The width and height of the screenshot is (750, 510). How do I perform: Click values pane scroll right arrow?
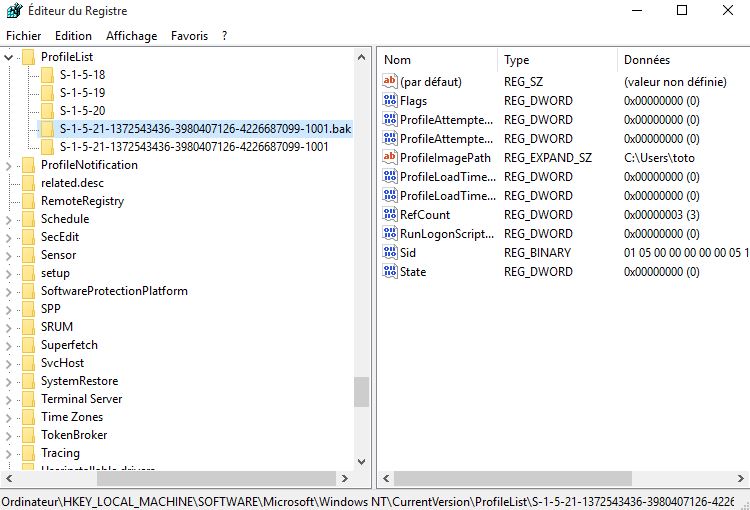click(x=740, y=478)
